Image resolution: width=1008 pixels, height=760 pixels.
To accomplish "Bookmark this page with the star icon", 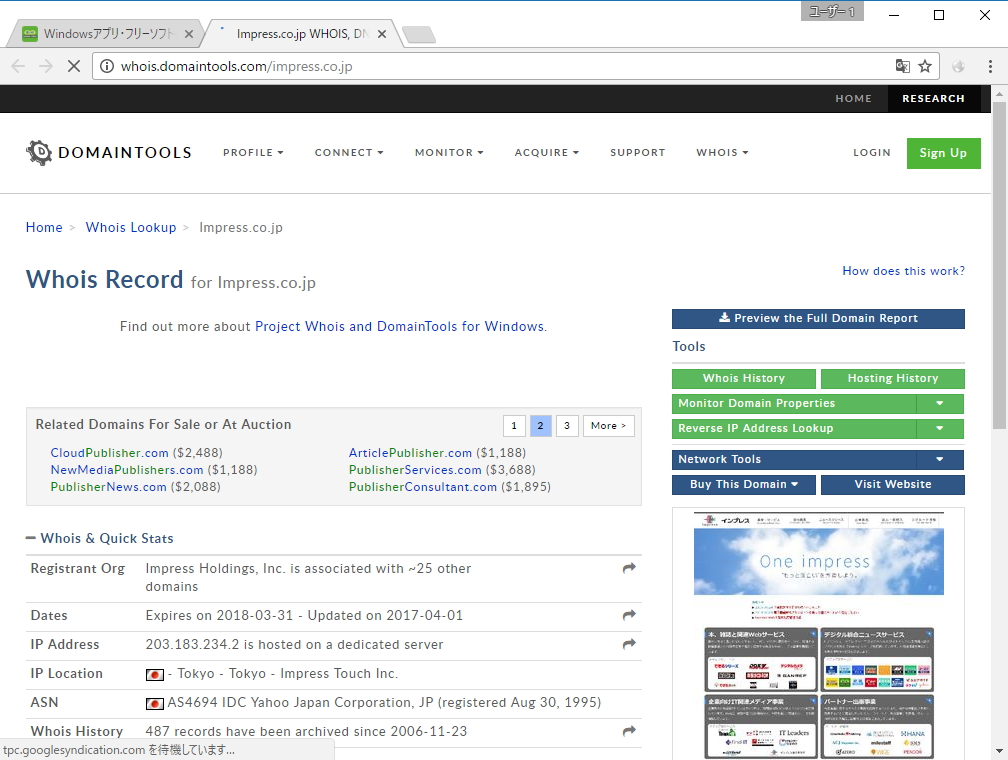I will click(x=925, y=66).
